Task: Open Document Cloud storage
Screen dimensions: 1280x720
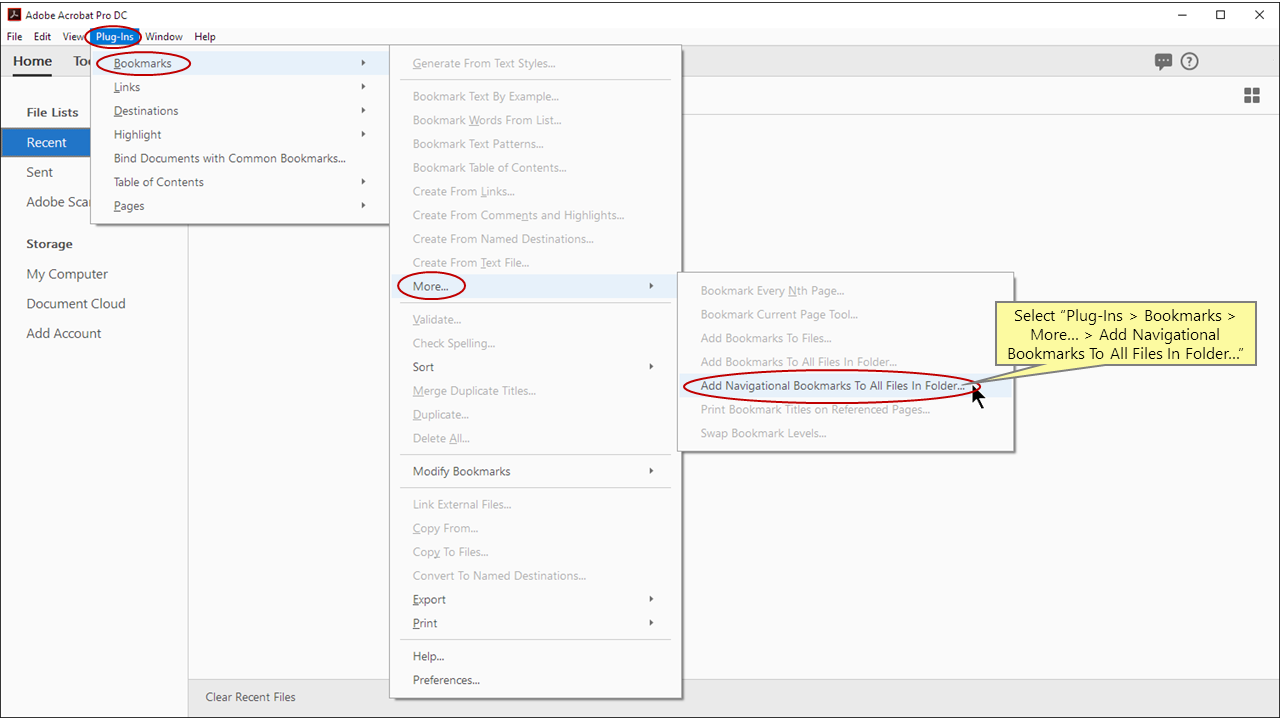Action: (x=75, y=303)
